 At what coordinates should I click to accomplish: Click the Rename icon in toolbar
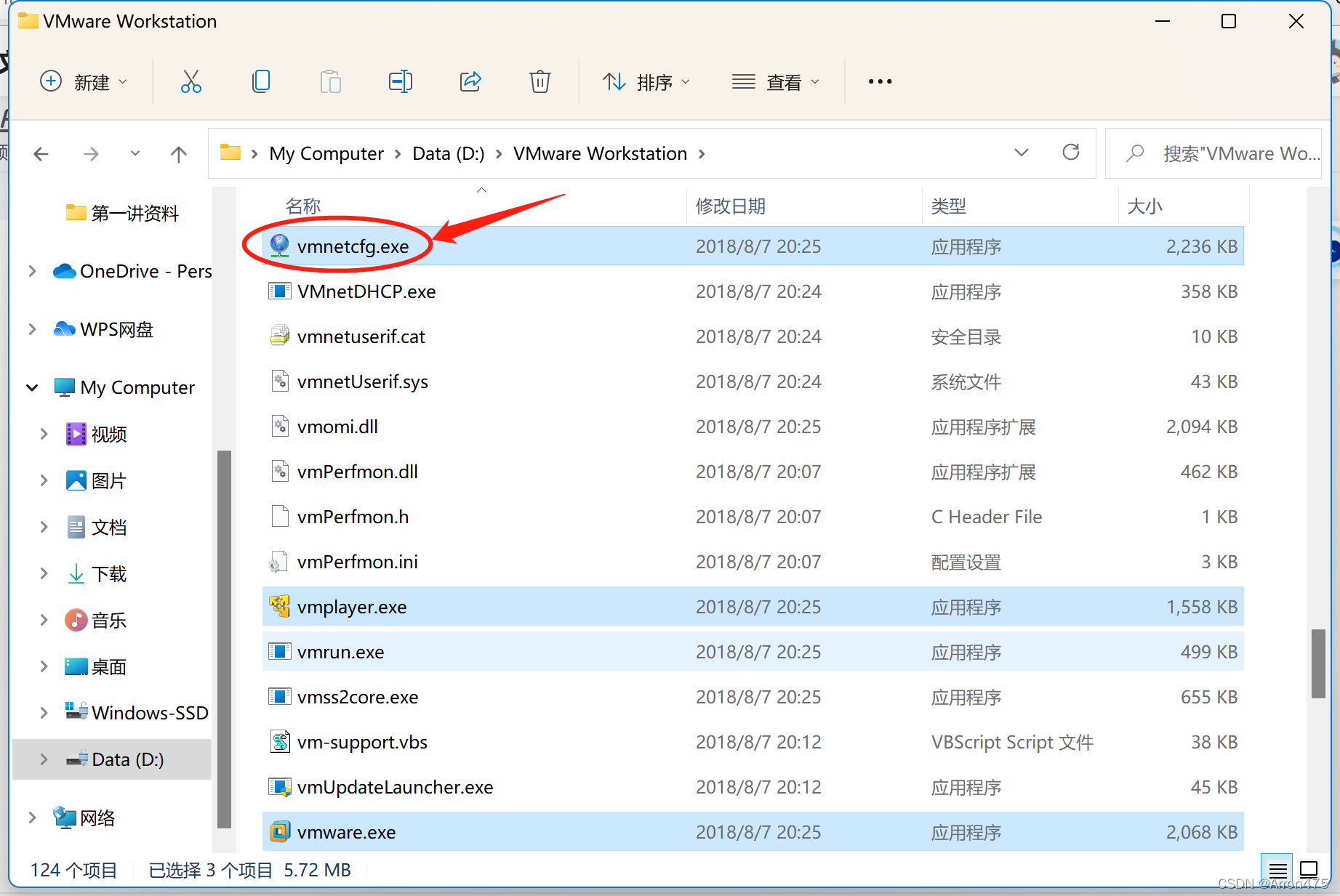pyautogui.click(x=401, y=81)
